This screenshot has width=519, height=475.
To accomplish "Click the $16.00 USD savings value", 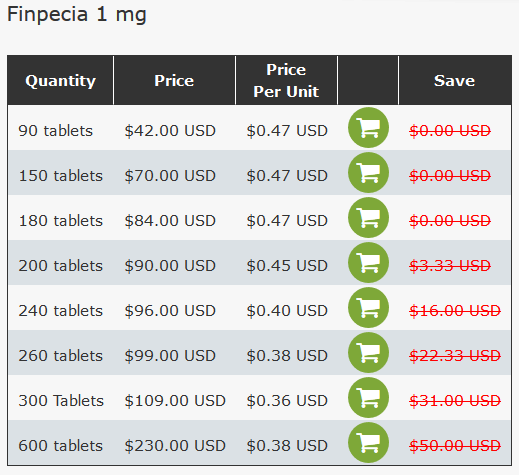I will [x=455, y=311].
